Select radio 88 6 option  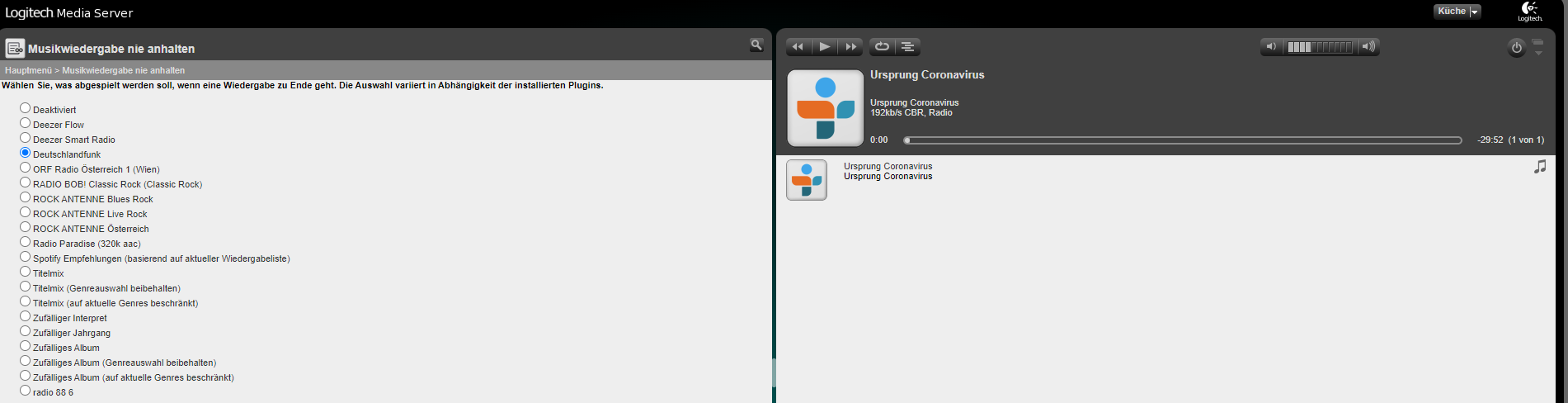(x=26, y=391)
